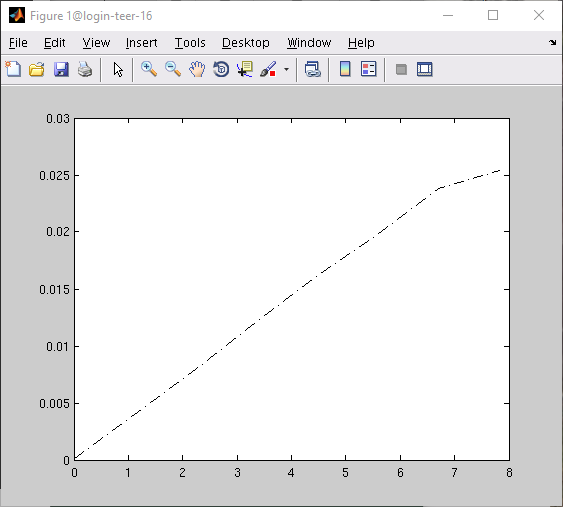
Task: Activate the Zoom Out magnifier tool
Action: 173,69
